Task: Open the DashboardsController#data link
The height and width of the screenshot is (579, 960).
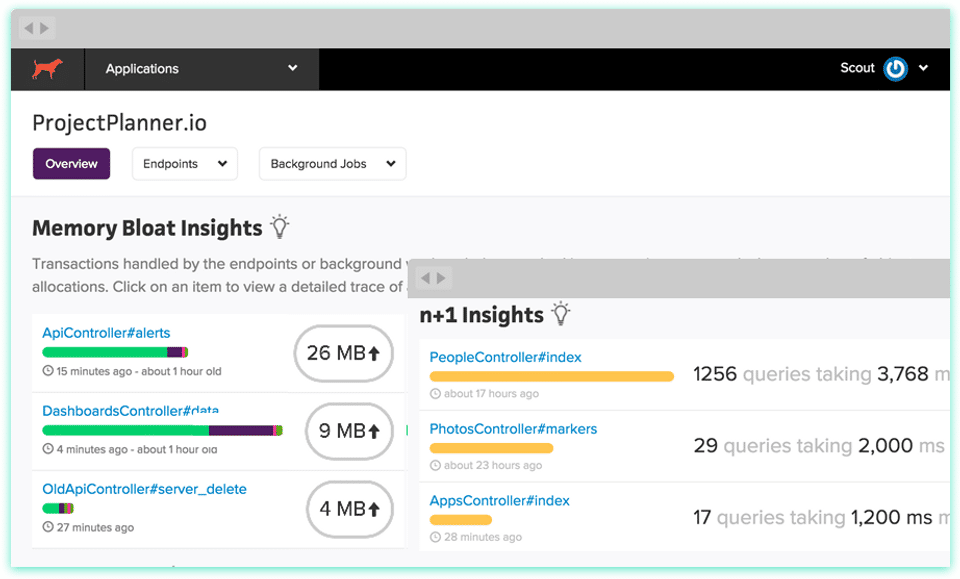Action: point(130,411)
